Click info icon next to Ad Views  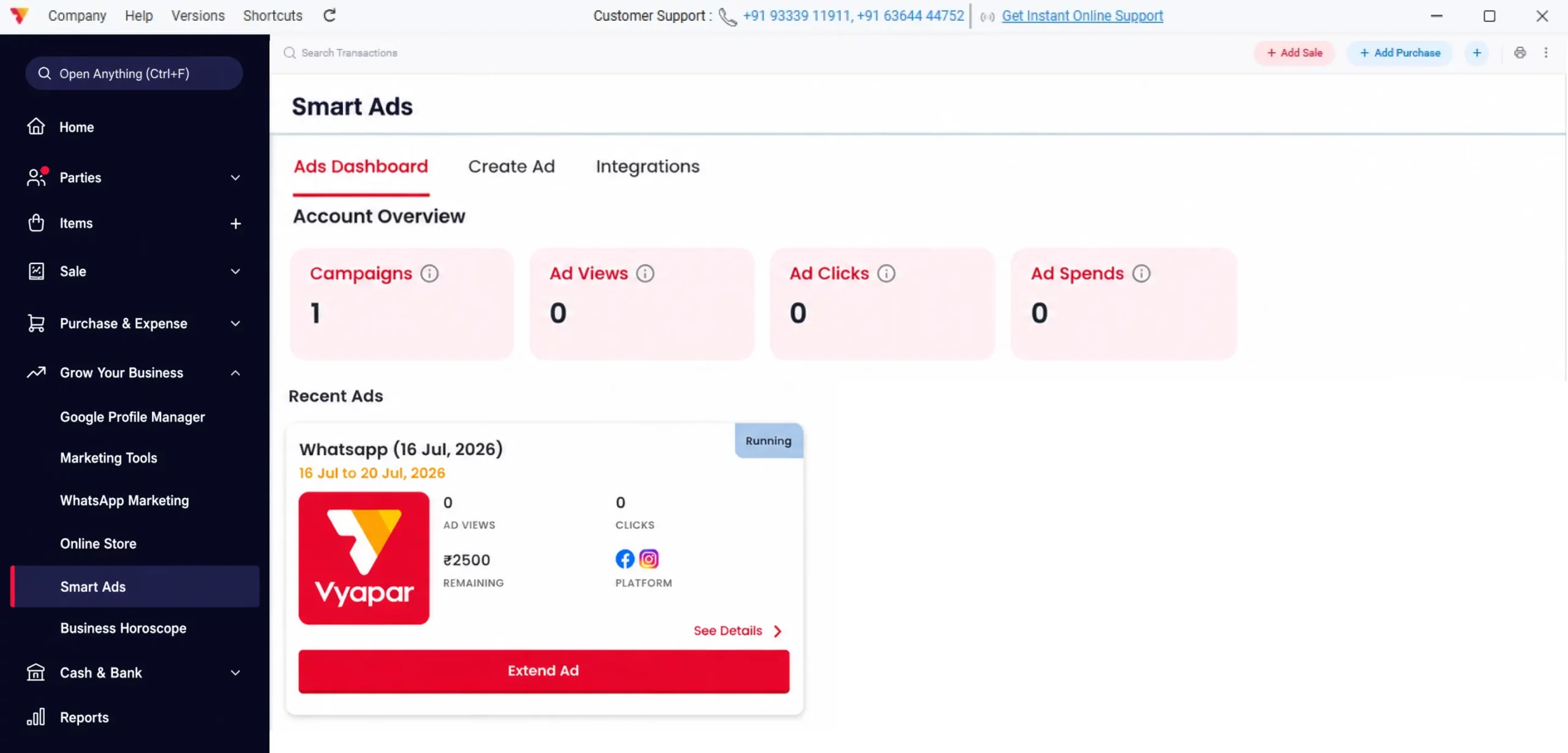coord(645,273)
